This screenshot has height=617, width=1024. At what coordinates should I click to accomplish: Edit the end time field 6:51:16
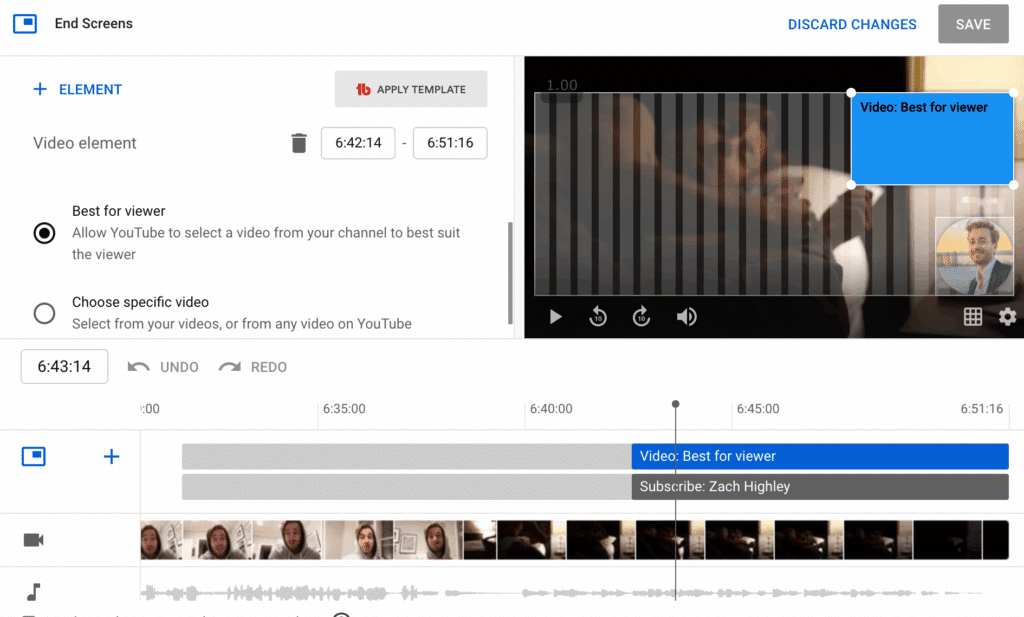click(x=450, y=143)
